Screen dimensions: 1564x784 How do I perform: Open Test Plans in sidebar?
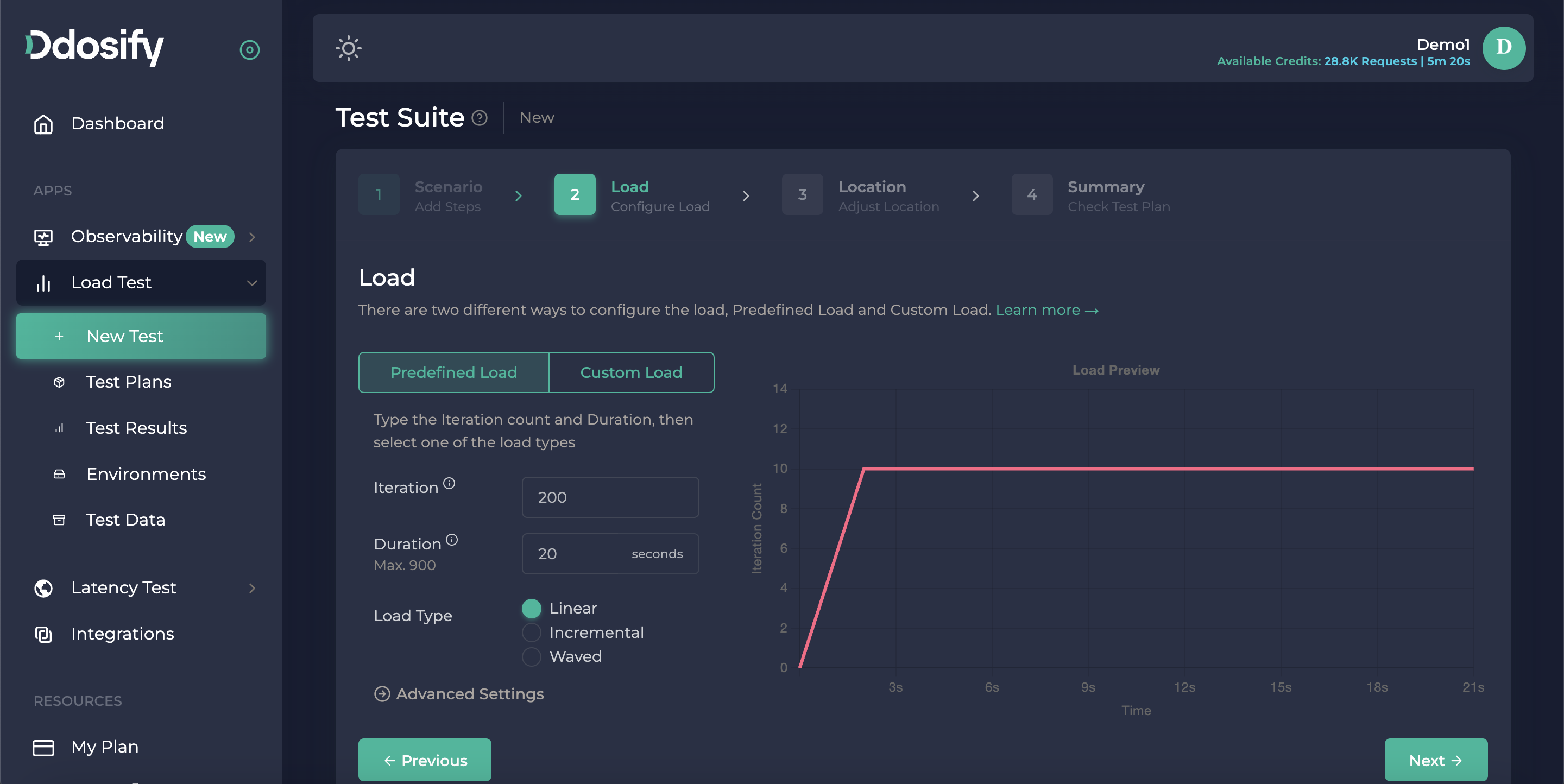click(x=129, y=382)
